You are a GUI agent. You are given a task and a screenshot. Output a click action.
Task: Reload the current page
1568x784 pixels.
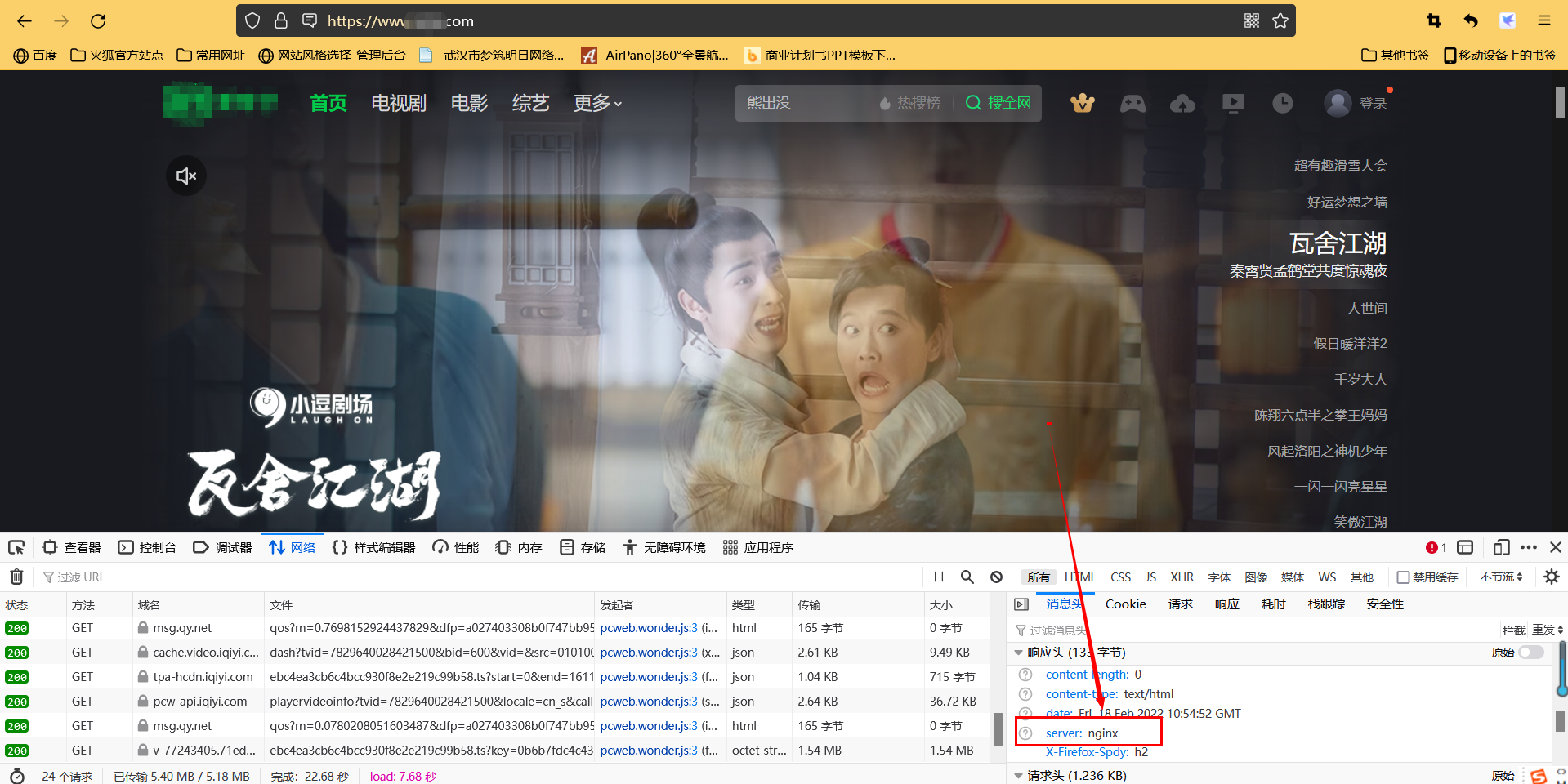point(98,21)
